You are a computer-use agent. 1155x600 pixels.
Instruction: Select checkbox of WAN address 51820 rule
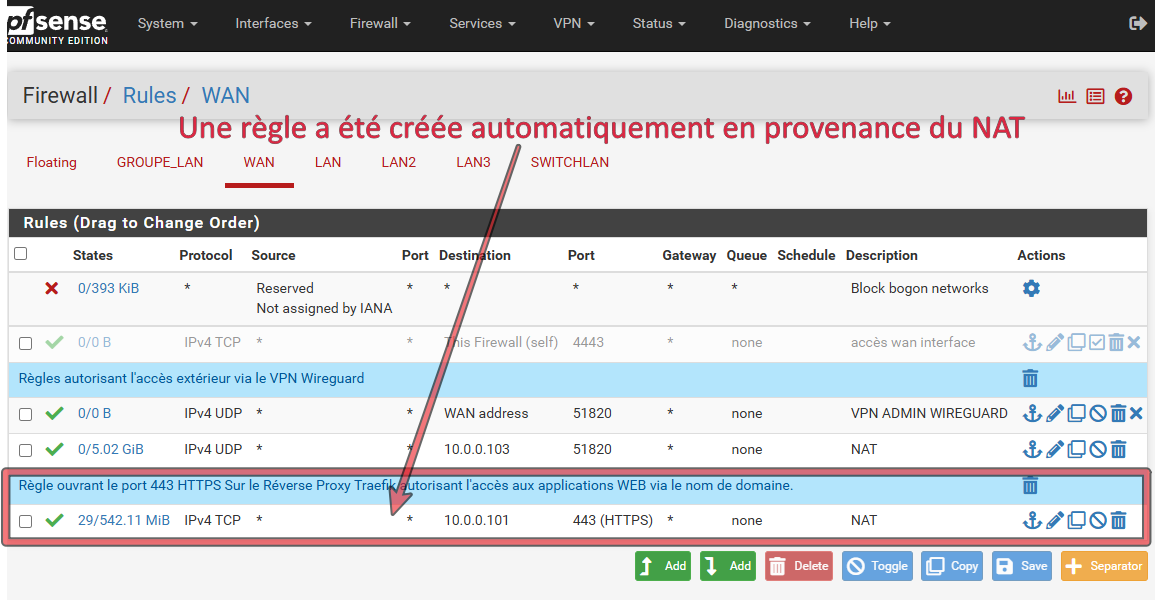(26, 414)
